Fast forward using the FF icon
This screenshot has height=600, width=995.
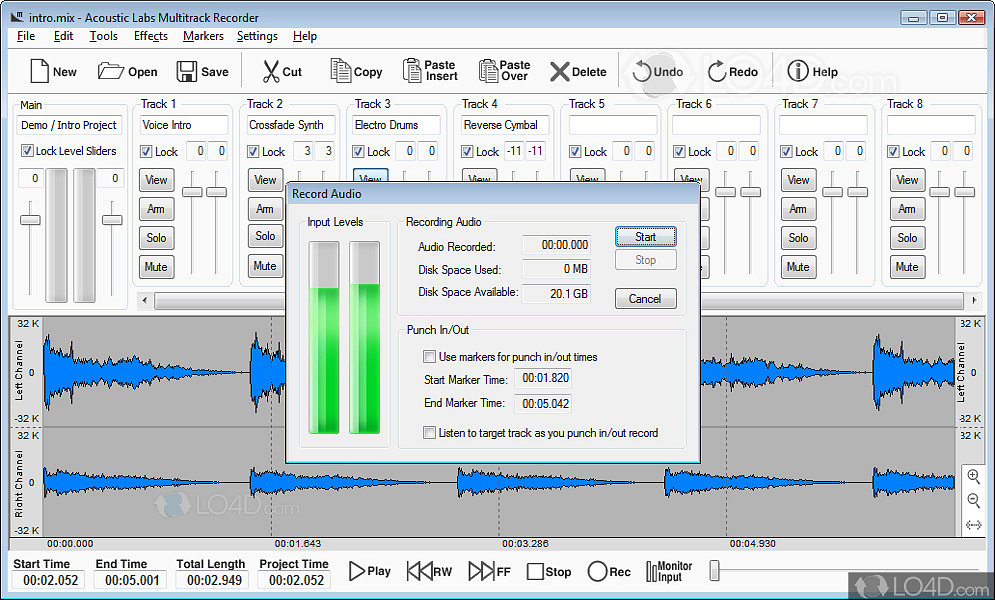click(x=481, y=571)
